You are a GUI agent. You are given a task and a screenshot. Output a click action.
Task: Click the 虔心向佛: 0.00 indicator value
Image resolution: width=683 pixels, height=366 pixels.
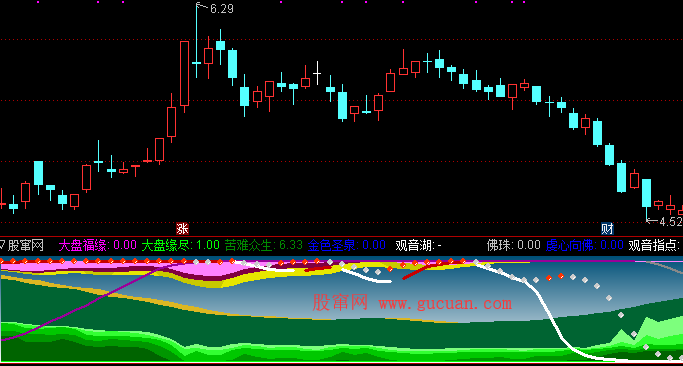585,246
